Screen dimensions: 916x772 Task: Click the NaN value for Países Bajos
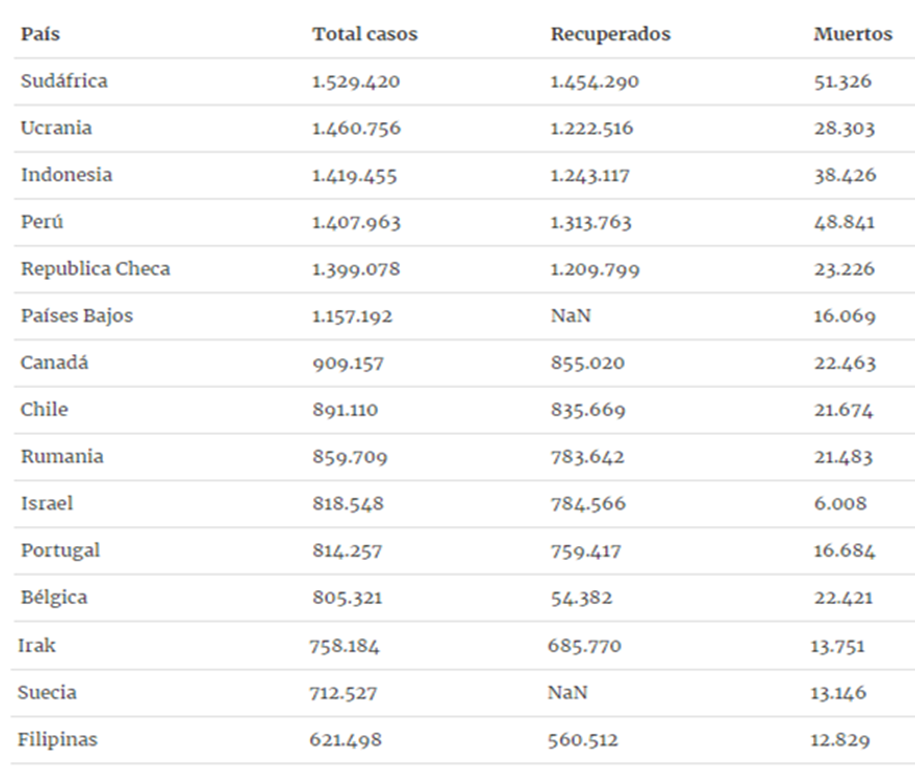[570, 316]
